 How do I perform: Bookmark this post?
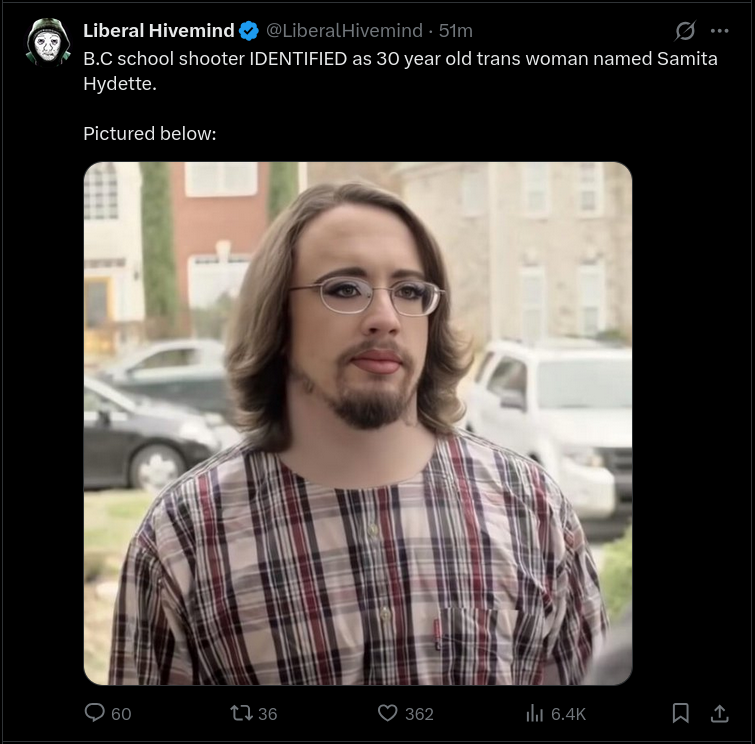pos(680,713)
